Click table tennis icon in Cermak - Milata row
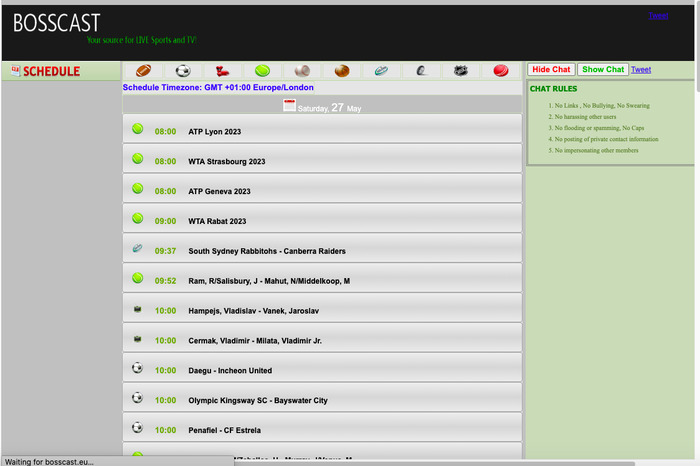 click(x=138, y=339)
